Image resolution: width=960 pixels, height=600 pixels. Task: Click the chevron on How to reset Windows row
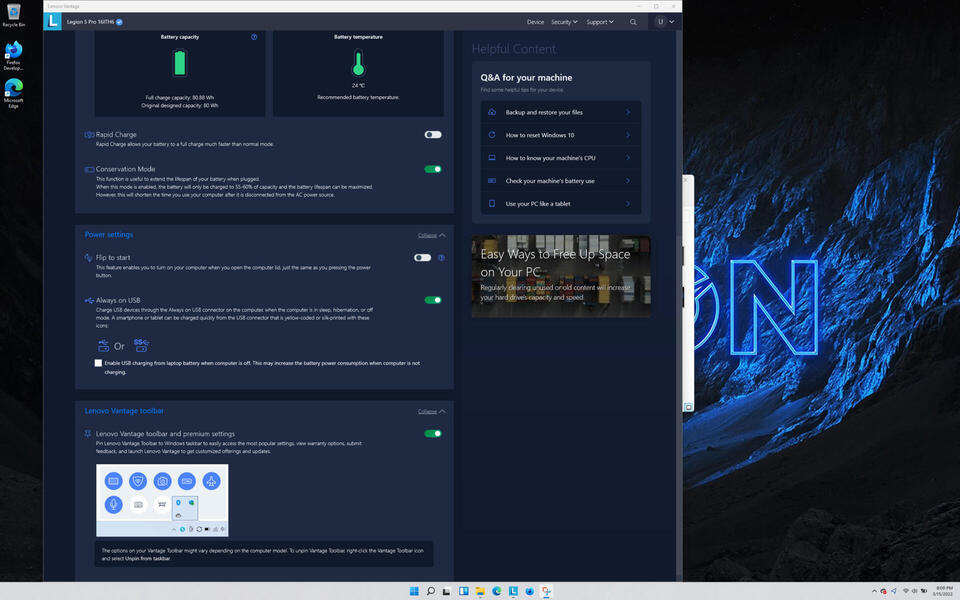[x=628, y=135]
